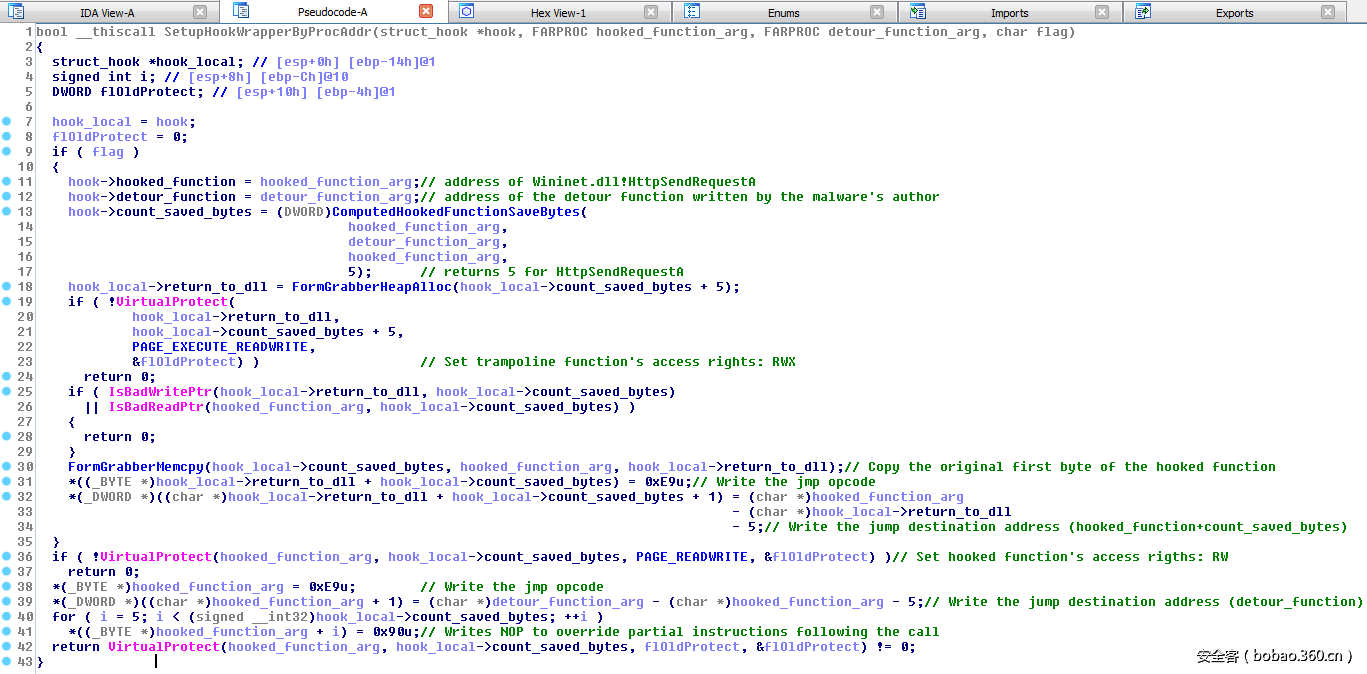Viewport: 1367px width, 674px height.
Task: Click the IsBadWritePtr function name
Action: [160, 391]
